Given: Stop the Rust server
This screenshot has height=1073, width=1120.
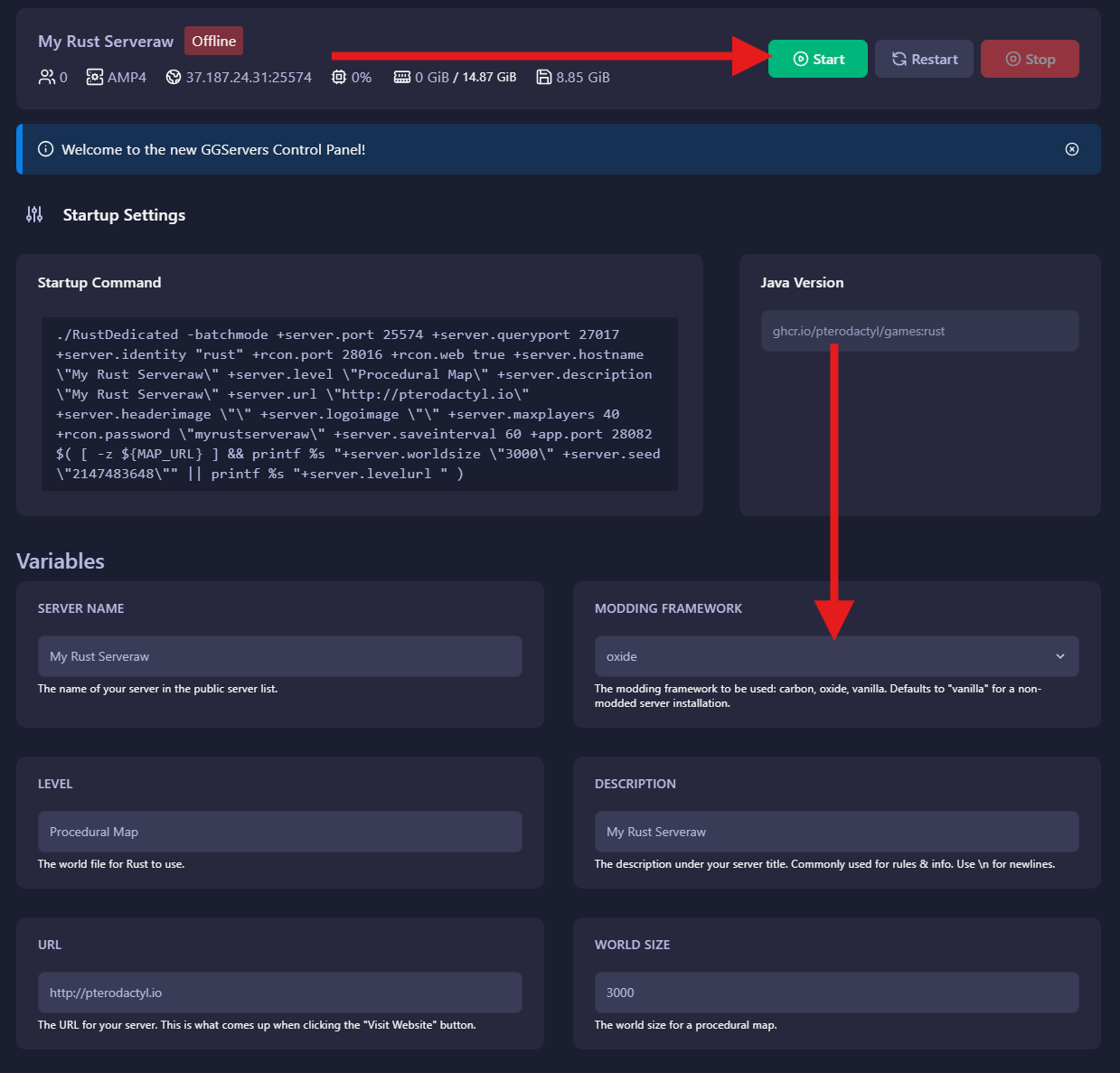Looking at the screenshot, I should pos(1030,58).
